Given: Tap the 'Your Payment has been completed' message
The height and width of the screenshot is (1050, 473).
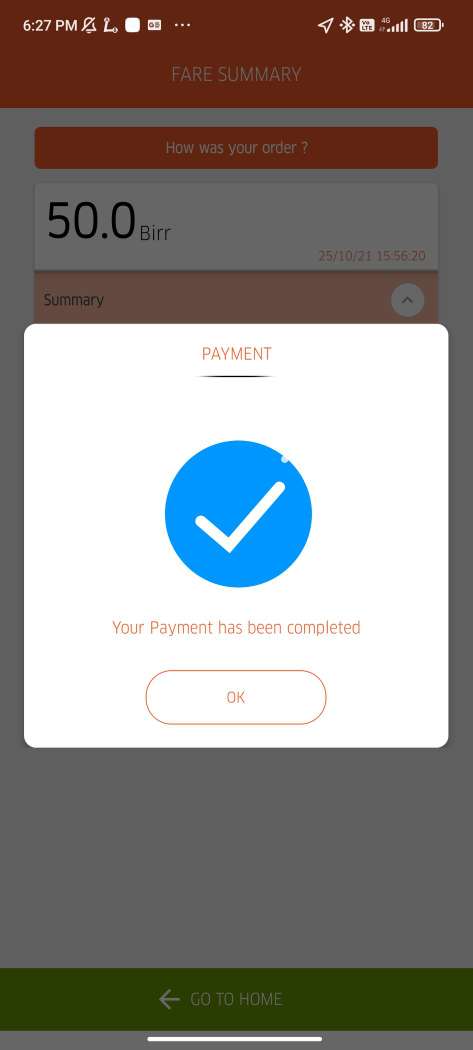Looking at the screenshot, I should 236,627.
